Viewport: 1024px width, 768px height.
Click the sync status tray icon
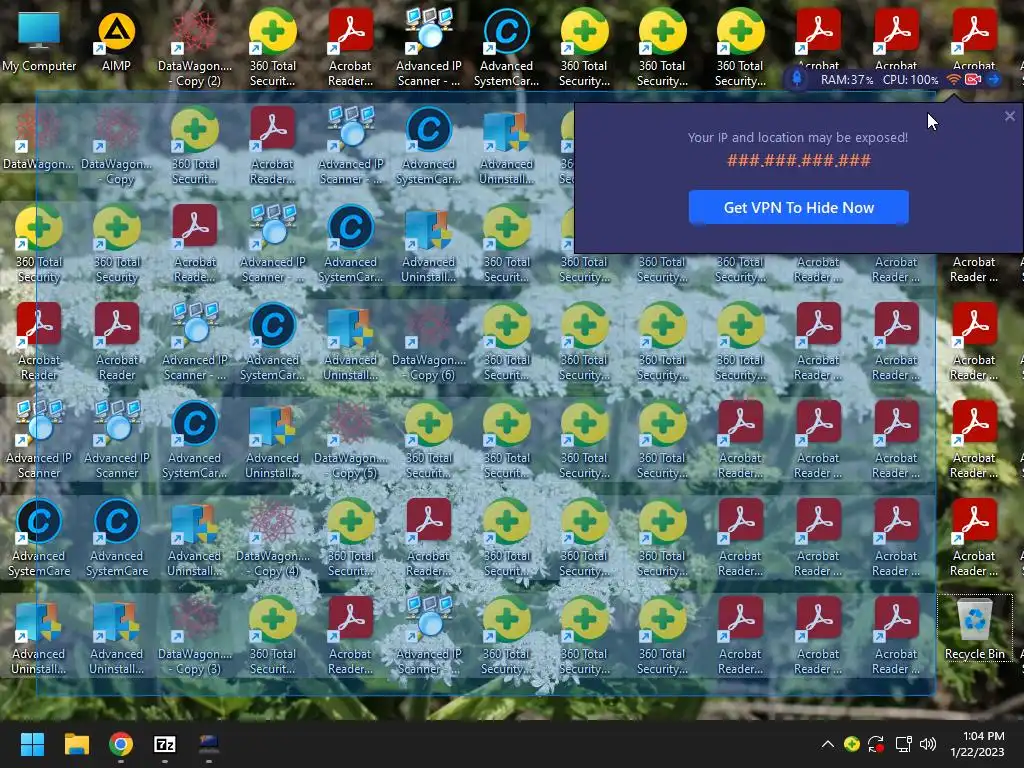[876, 744]
